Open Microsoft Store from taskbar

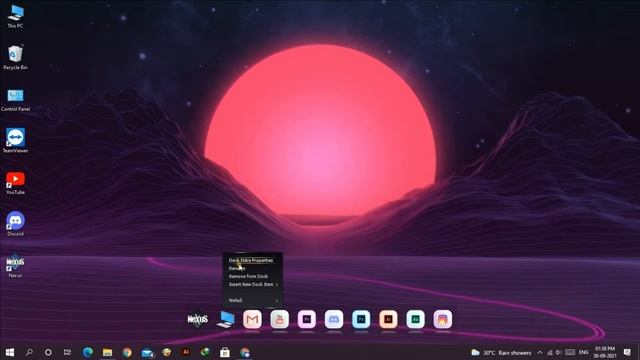coord(225,352)
